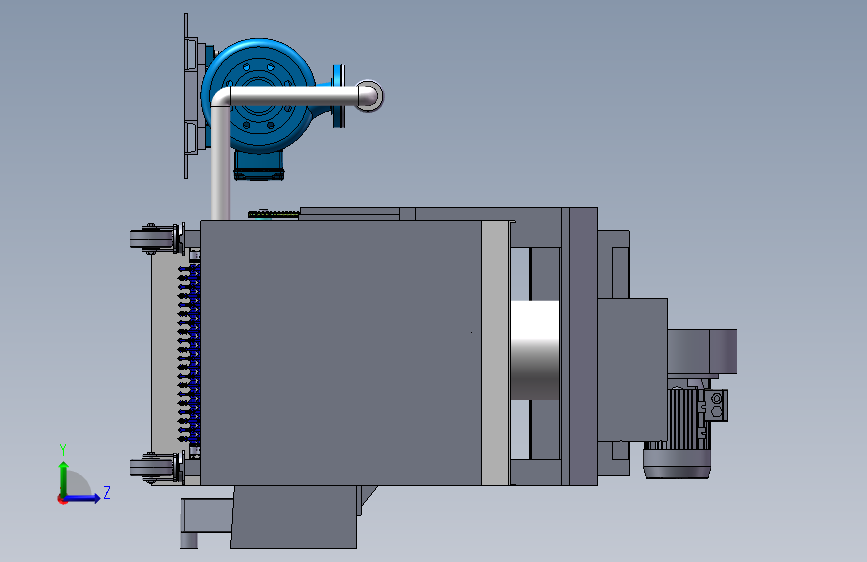Select the round pipe end cap

369,96
